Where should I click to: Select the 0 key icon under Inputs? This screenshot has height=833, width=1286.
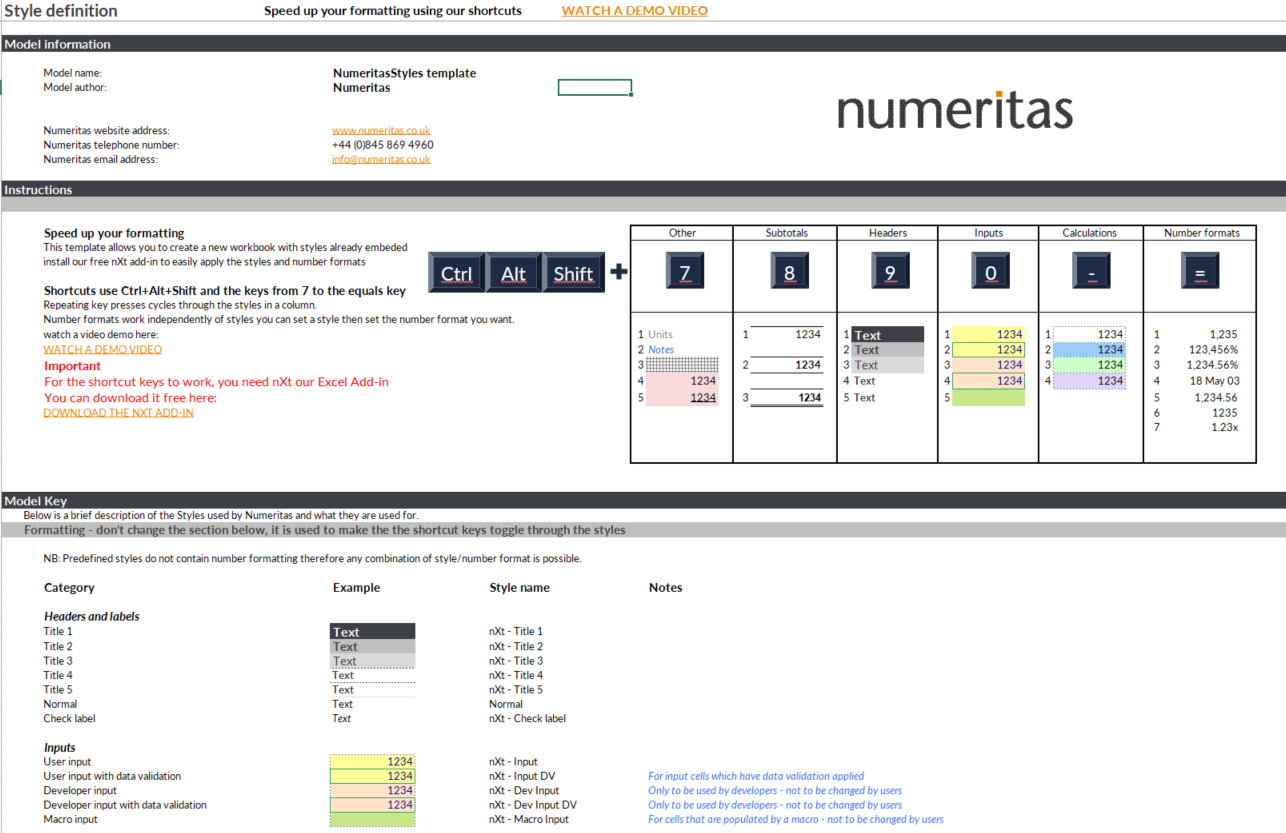point(989,270)
